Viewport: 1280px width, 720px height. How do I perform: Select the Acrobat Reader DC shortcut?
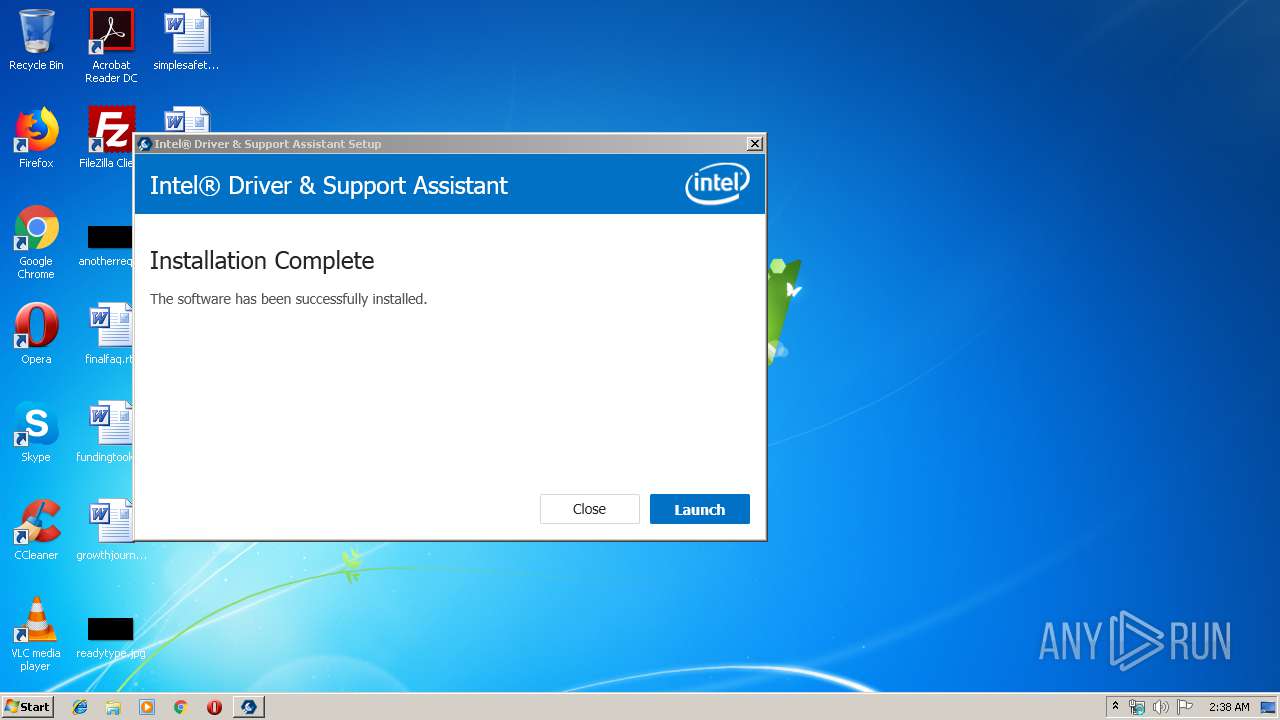pos(111,46)
